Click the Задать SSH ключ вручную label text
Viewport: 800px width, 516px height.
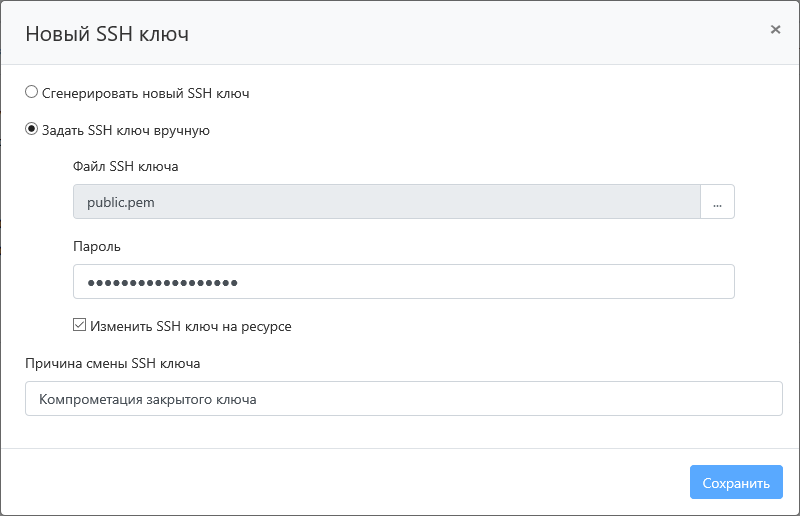tap(125, 130)
